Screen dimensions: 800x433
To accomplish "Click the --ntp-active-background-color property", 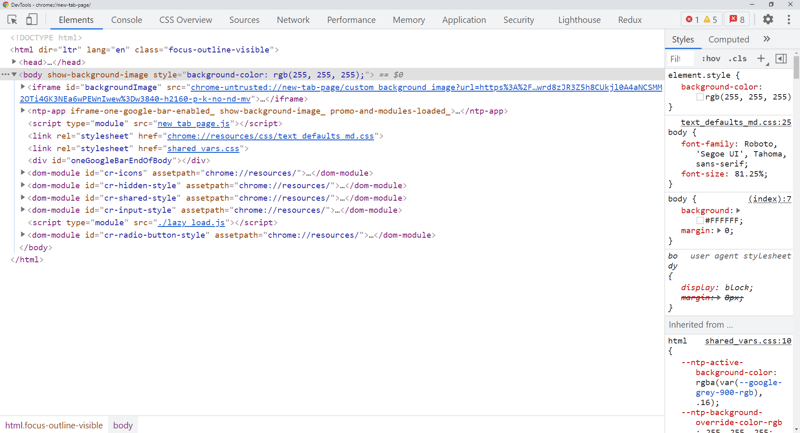I will coord(729,367).
